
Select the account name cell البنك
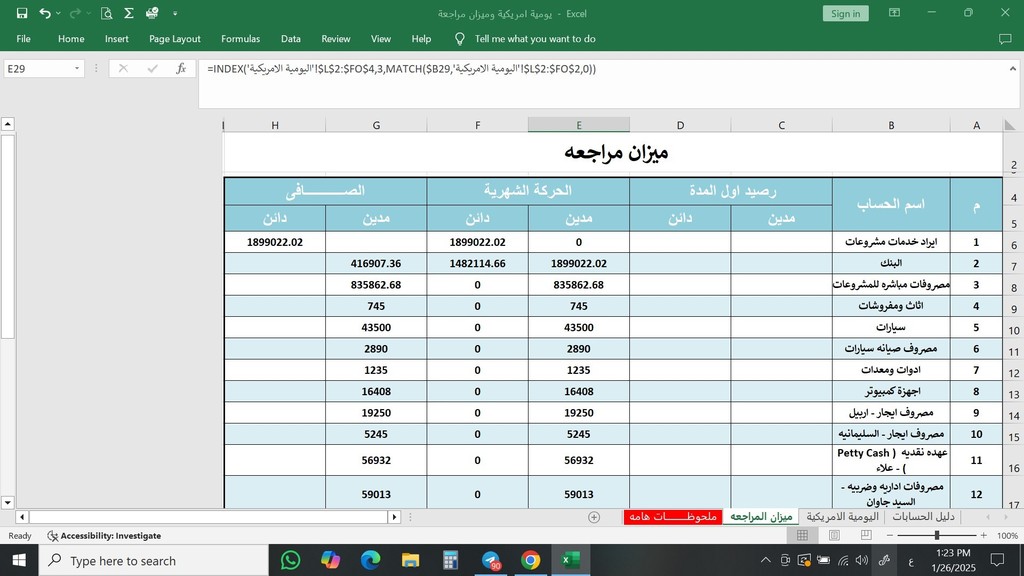point(891,263)
